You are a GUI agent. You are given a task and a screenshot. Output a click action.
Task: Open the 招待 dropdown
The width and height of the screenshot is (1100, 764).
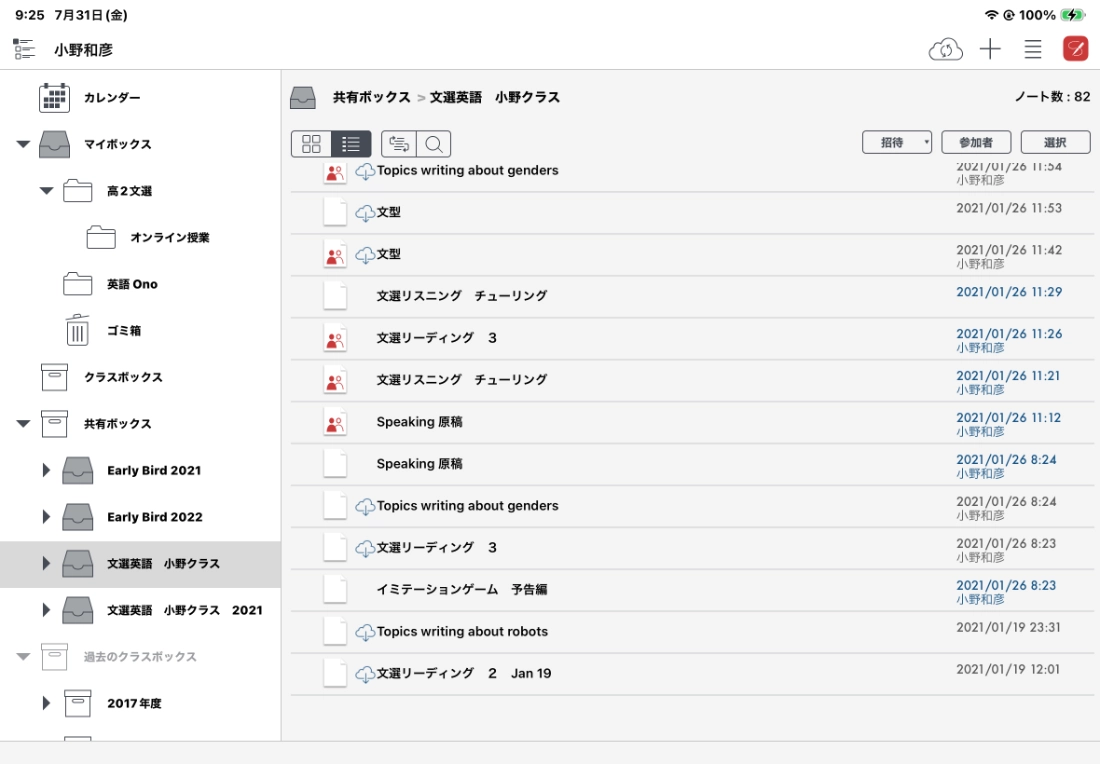pyautogui.click(x=897, y=142)
